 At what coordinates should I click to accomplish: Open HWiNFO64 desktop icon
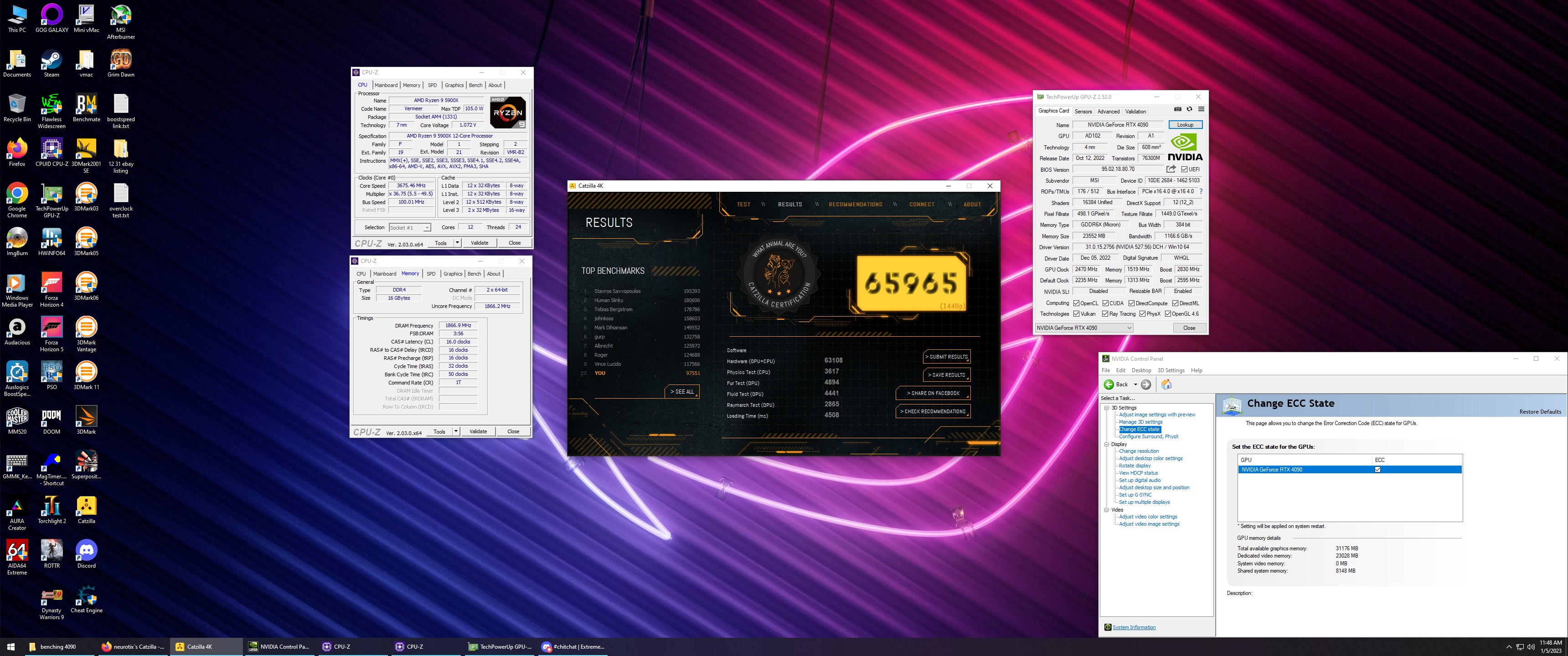click(52, 241)
